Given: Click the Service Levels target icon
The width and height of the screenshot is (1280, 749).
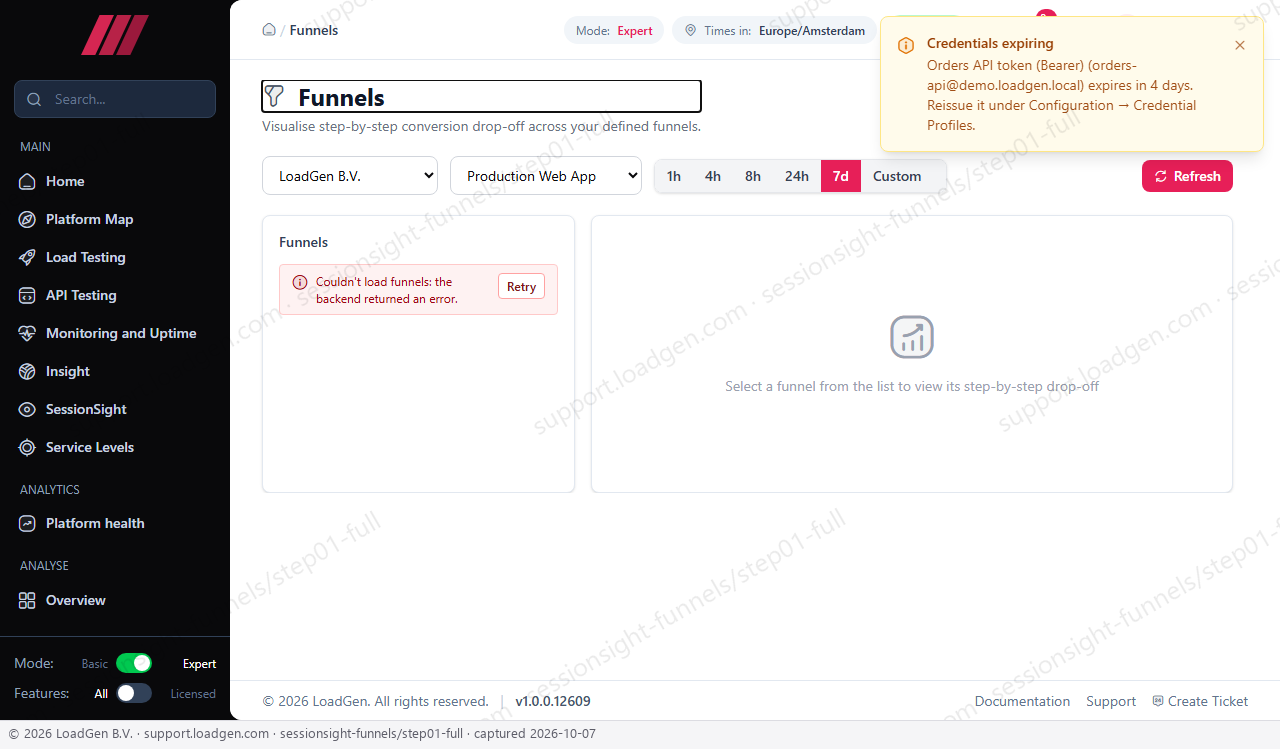Looking at the screenshot, I should 27,447.
